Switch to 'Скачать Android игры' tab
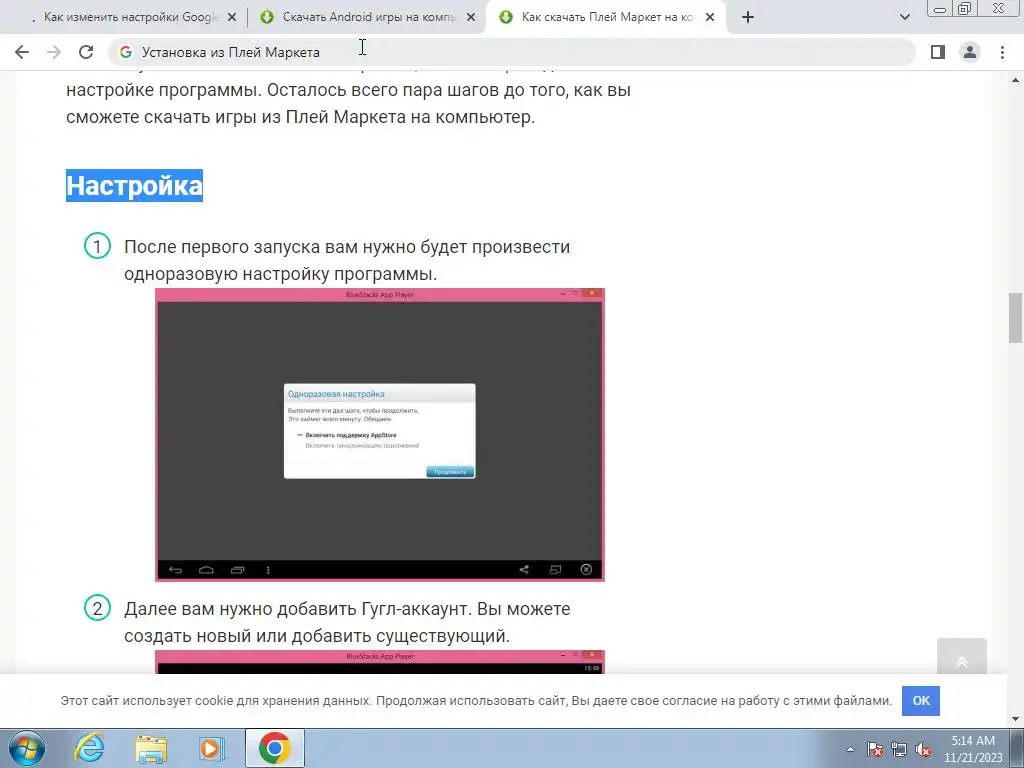The width and height of the screenshot is (1024, 768). pyautogui.click(x=369, y=18)
